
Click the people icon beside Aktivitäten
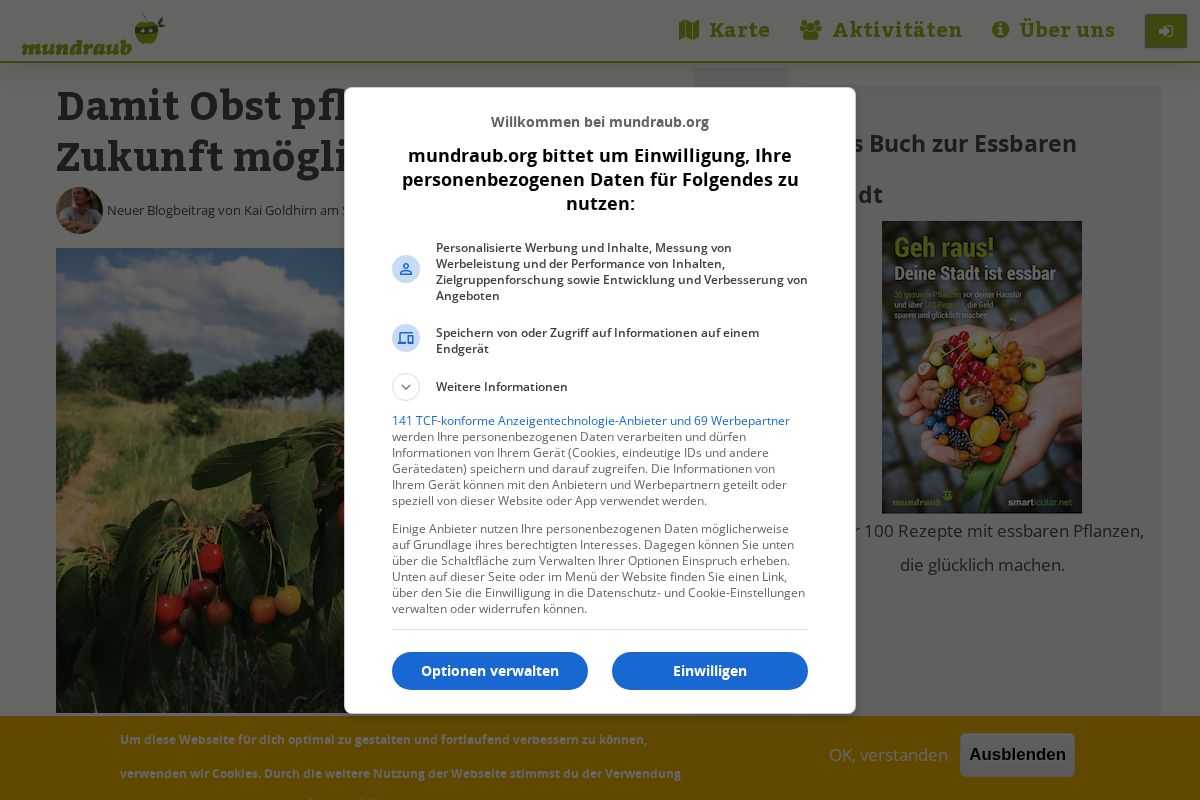tap(811, 30)
